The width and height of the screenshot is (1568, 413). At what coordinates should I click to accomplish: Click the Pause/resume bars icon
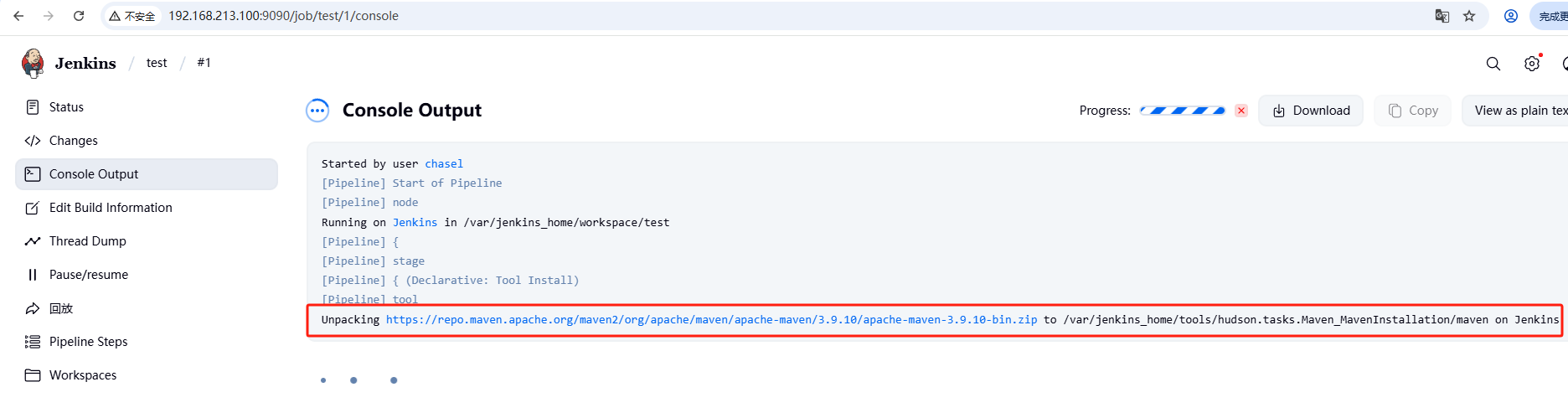point(33,275)
